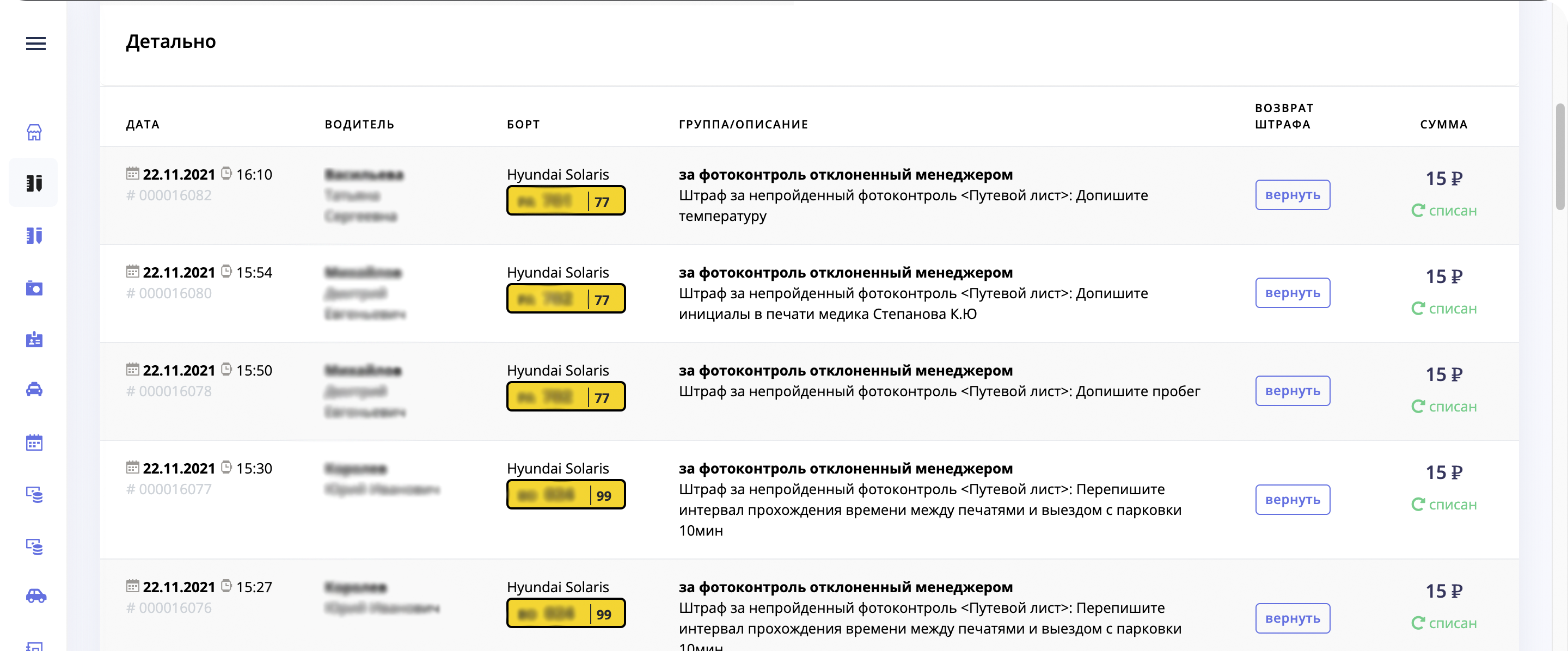The image size is (1568, 651).
Task: Open the storefront home icon in sidebar
Action: 34,132
